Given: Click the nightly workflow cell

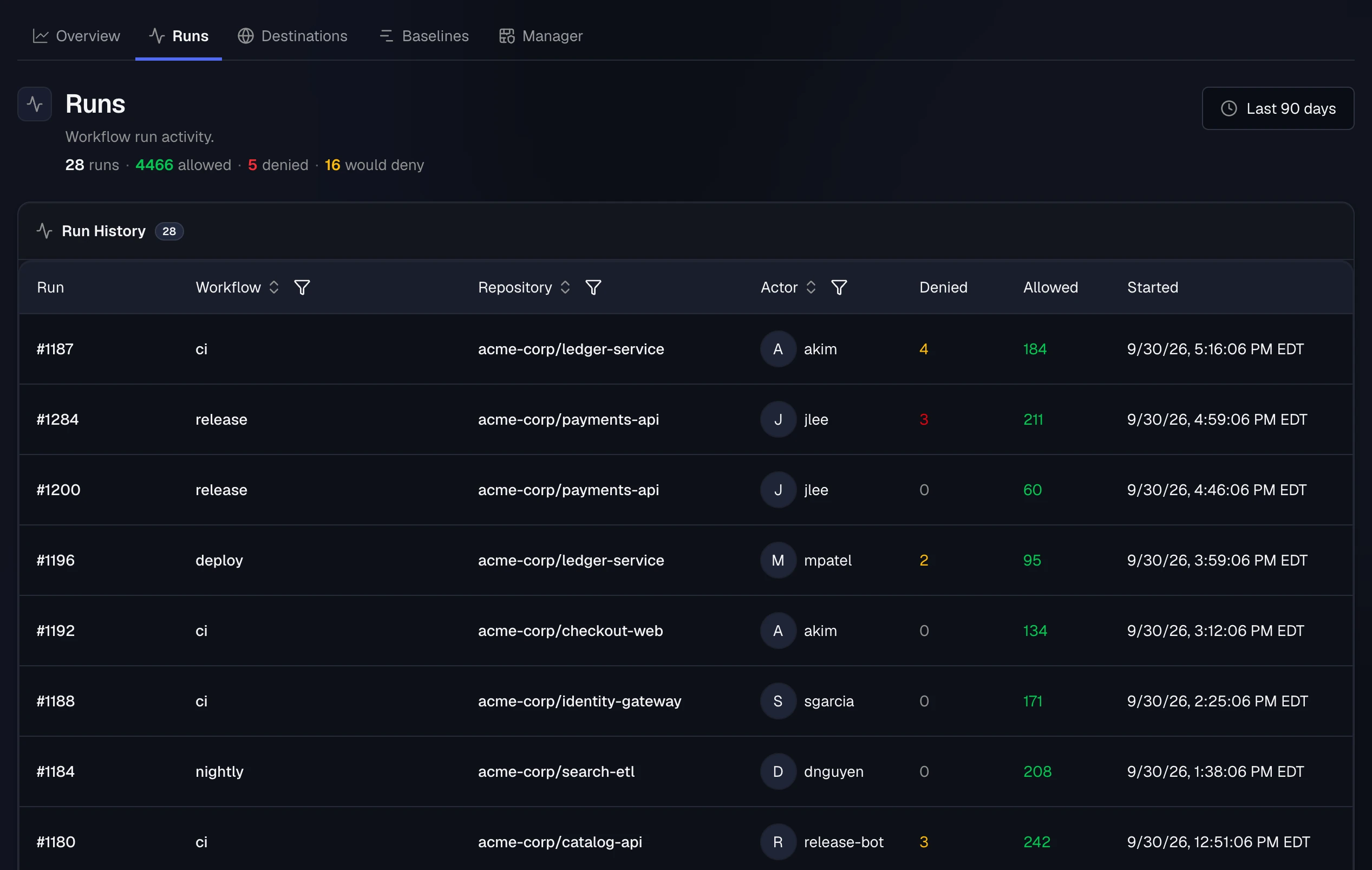Looking at the screenshot, I should coord(219,771).
